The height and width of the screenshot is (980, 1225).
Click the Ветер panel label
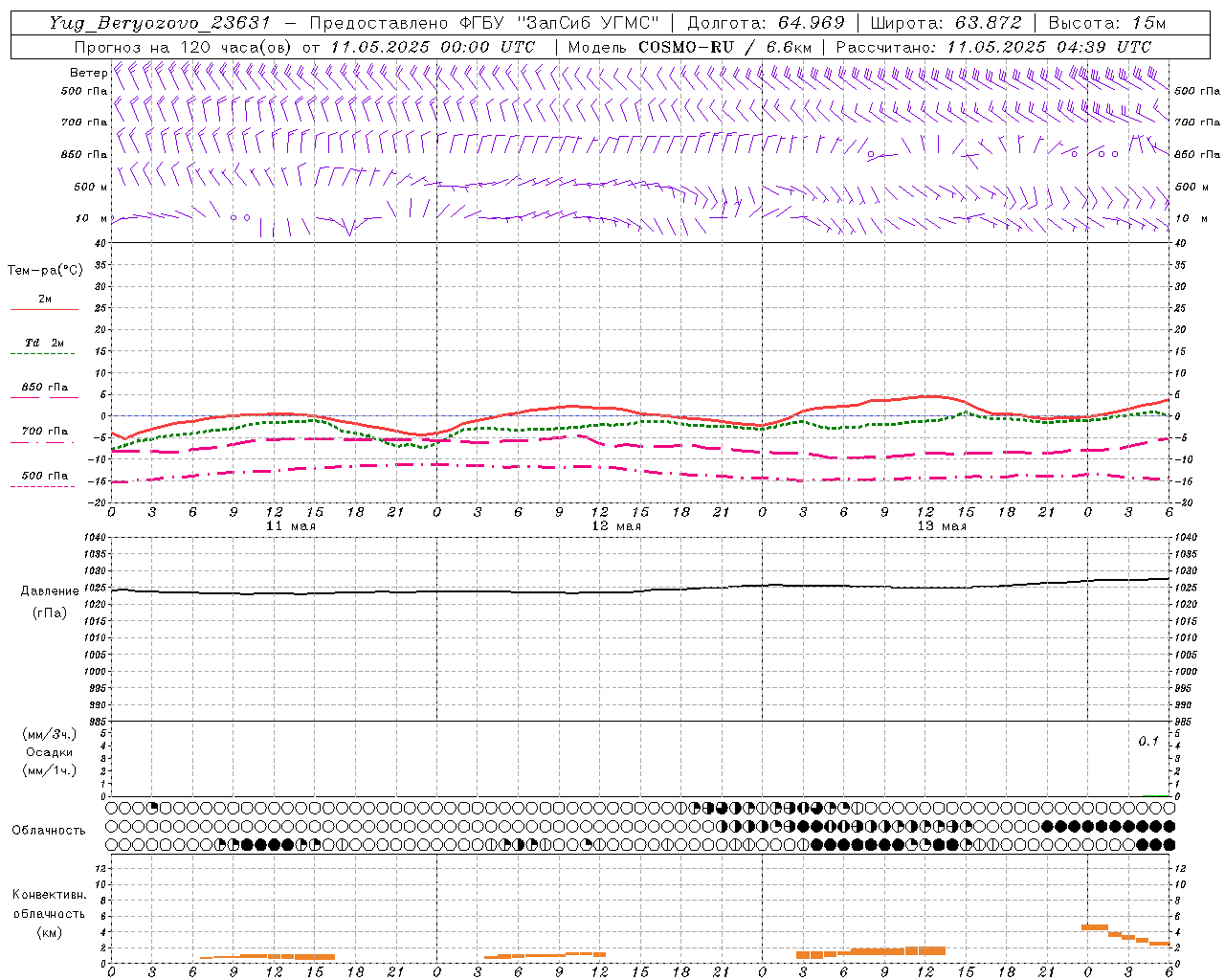pyautogui.click(x=88, y=73)
